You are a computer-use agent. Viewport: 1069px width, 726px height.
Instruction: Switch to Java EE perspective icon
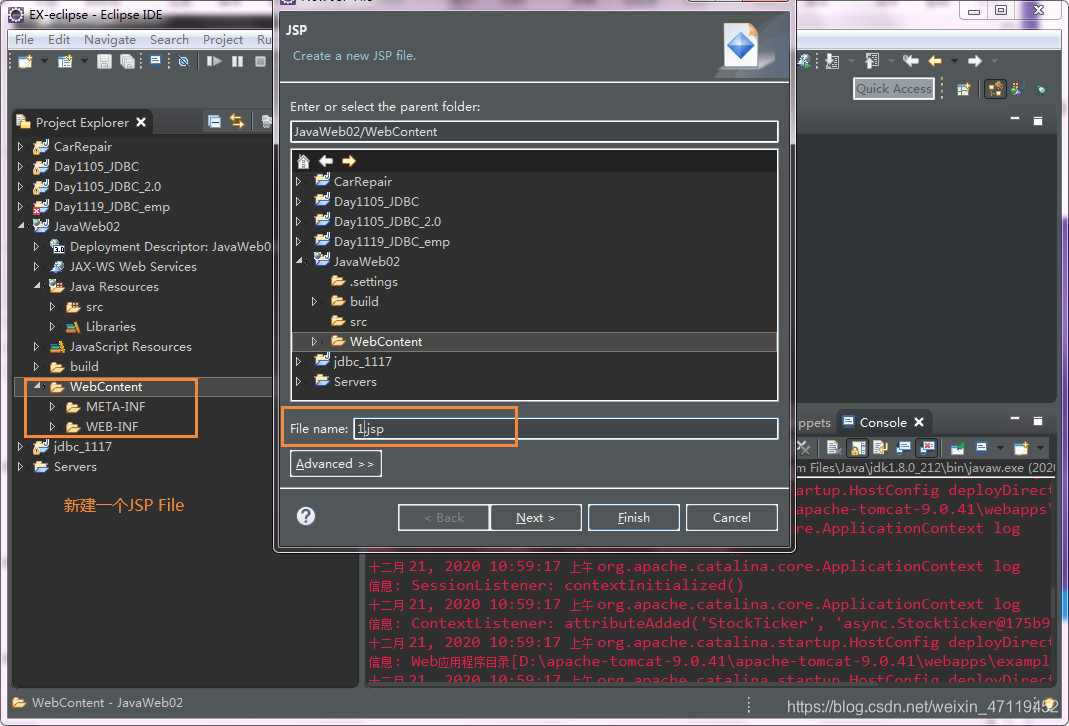(995, 89)
